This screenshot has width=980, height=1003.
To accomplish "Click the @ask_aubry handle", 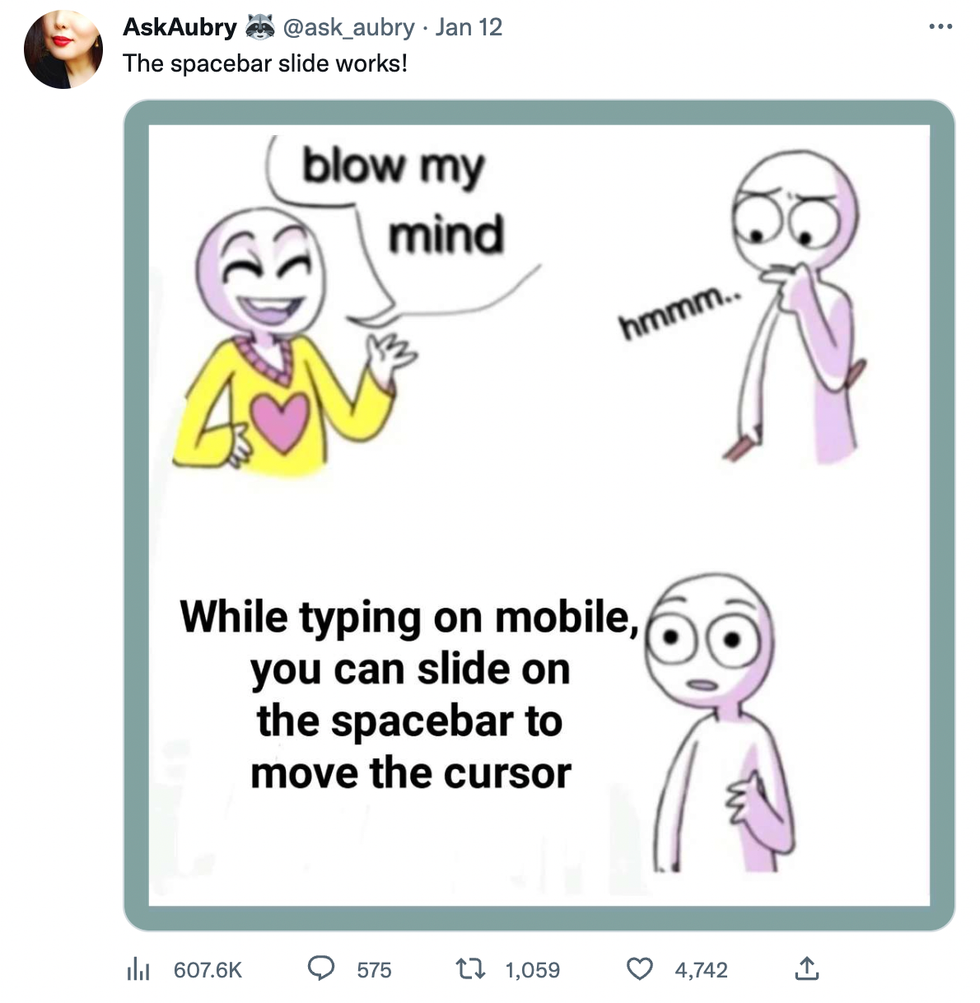I will [349, 27].
